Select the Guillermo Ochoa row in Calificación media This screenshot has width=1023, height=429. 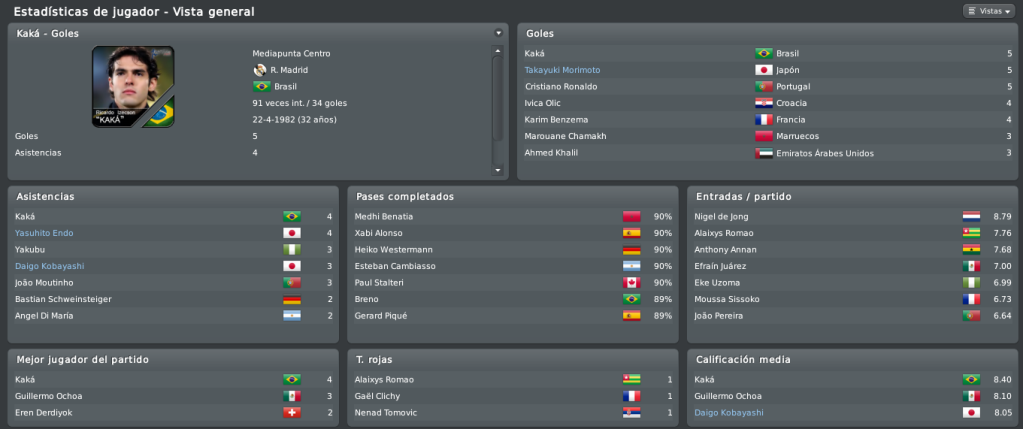tap(853, 396)
